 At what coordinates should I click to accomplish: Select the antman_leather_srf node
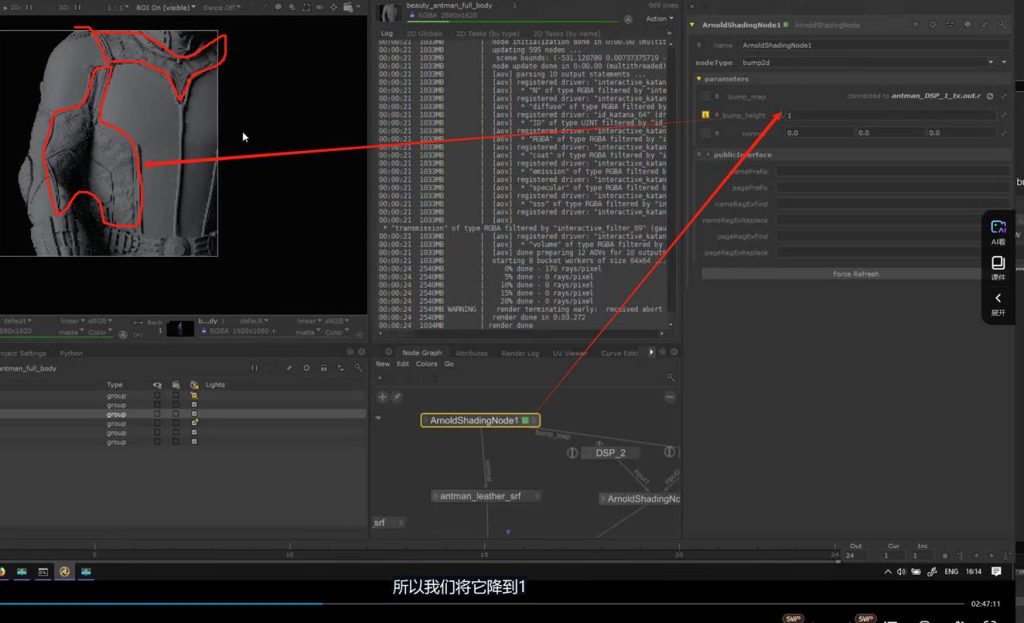coord(478,496)
